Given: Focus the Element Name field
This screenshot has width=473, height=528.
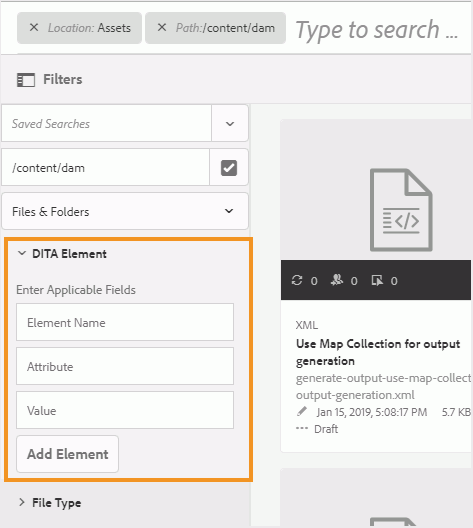Looking at the screenshot, I should pyautogui.click(x=125, y=322).
